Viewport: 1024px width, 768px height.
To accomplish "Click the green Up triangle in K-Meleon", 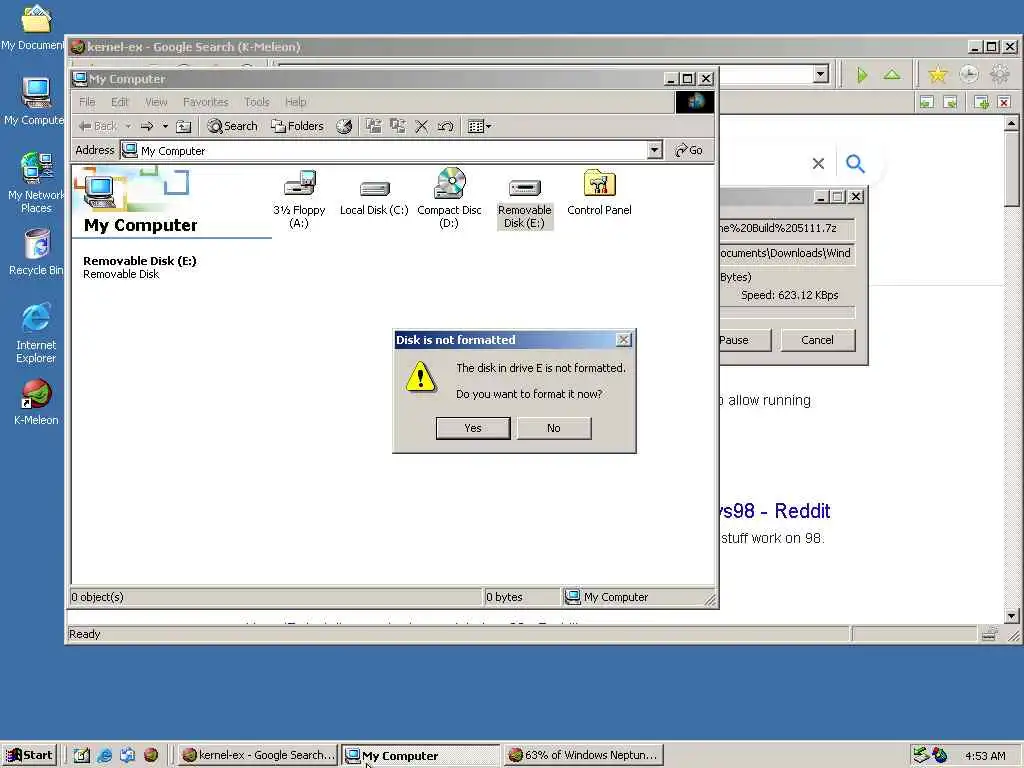I will (x=892, y=74).
